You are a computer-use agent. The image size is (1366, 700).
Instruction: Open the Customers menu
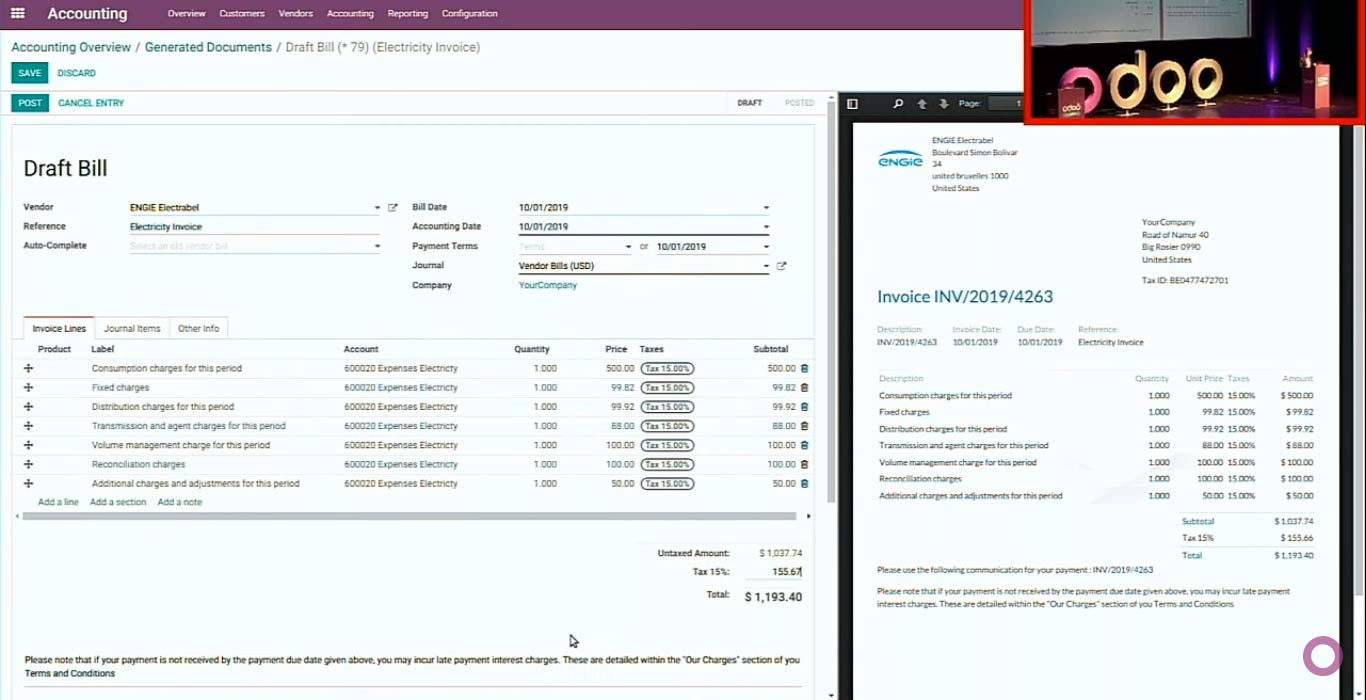click(x=242, y=14)
